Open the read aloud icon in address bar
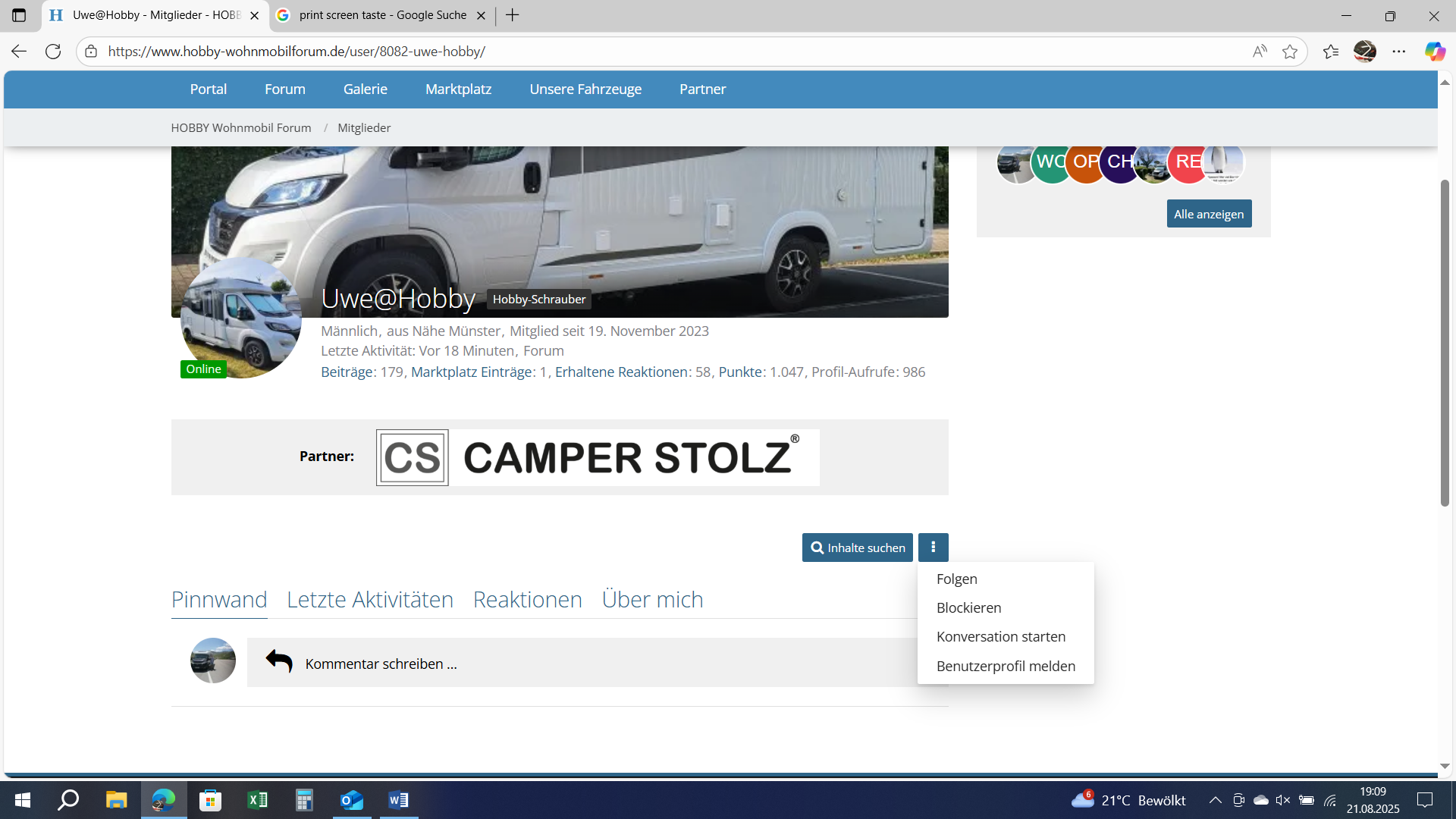The height and width of the screenshot is (819, 1456). 1260,52
